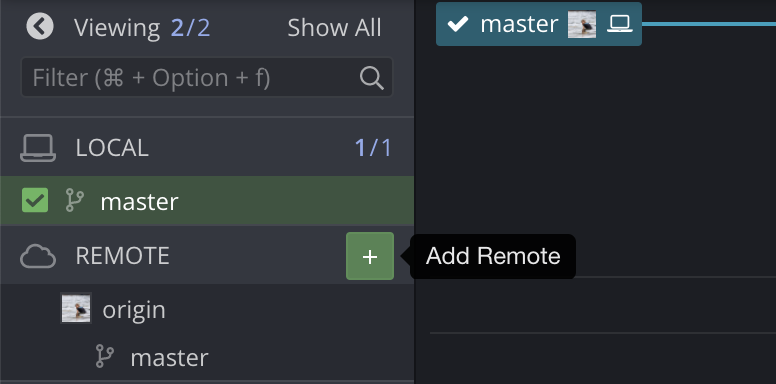Image resolution: width=776 pixels, height=384 pixels.
Task: Click branch icon beside local master
Action: (75, 201)
